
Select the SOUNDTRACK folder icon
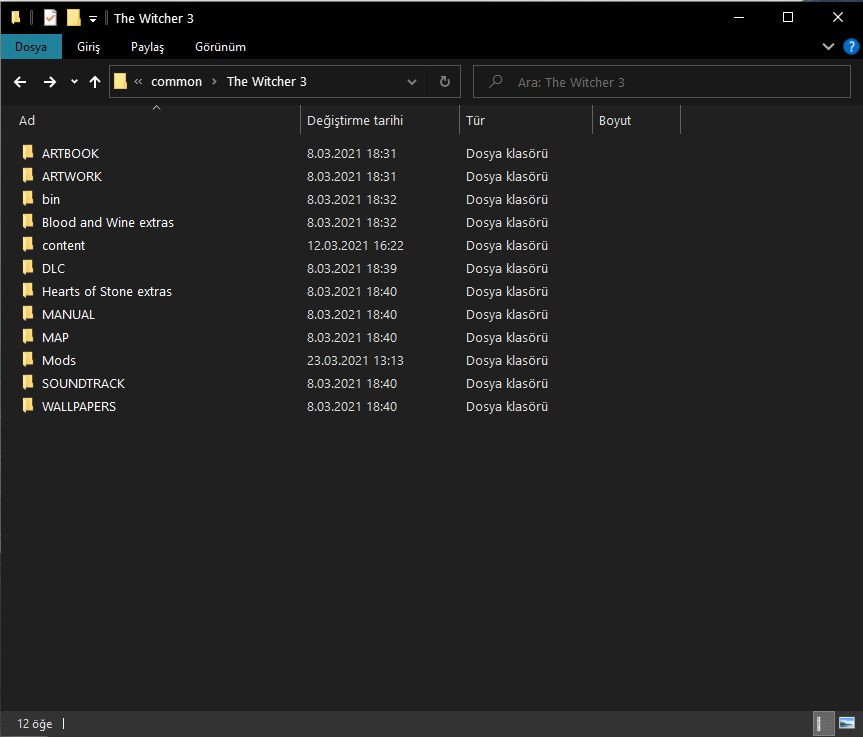point(28,383)
